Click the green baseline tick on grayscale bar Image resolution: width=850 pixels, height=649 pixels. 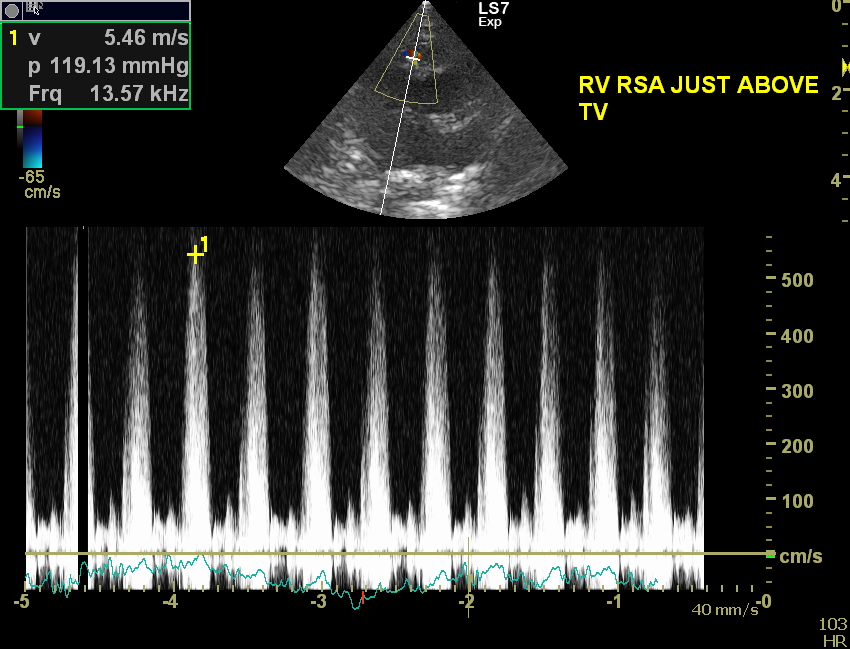point(19,128)
